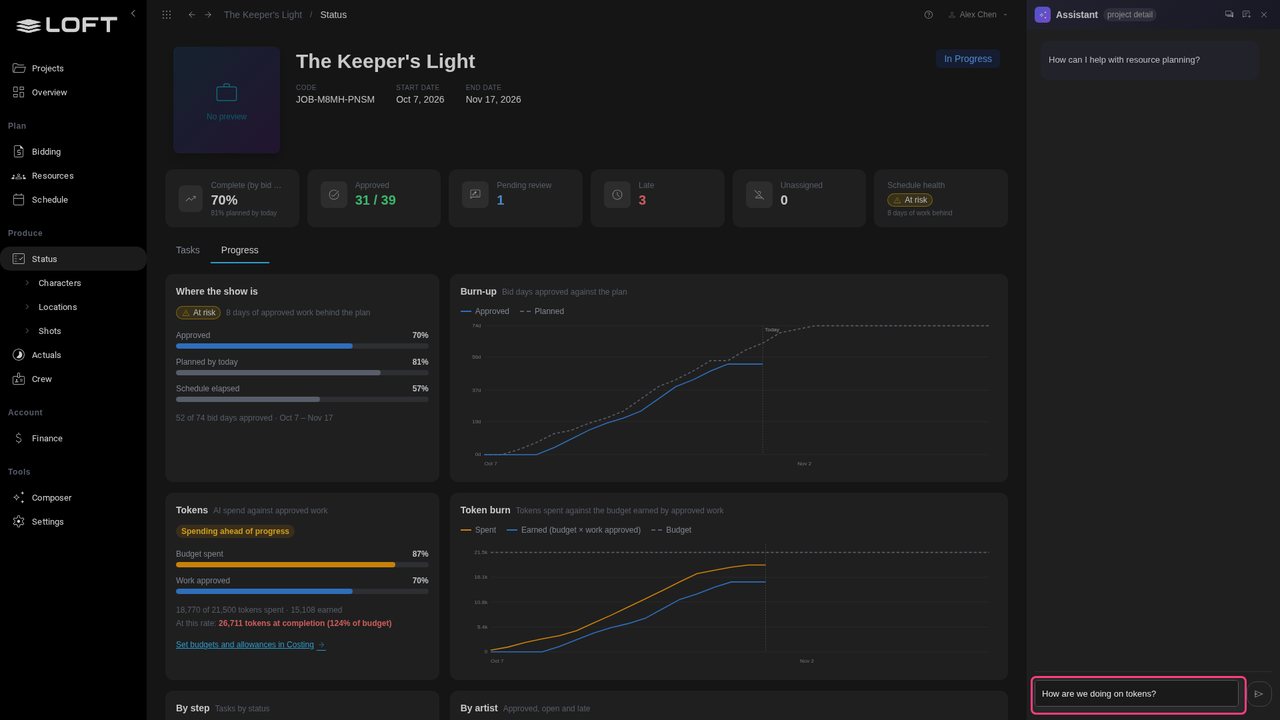Click the In Progress status badge
Image resolution: width=1280 pixels, height=720 pixels.
[968, 59]
